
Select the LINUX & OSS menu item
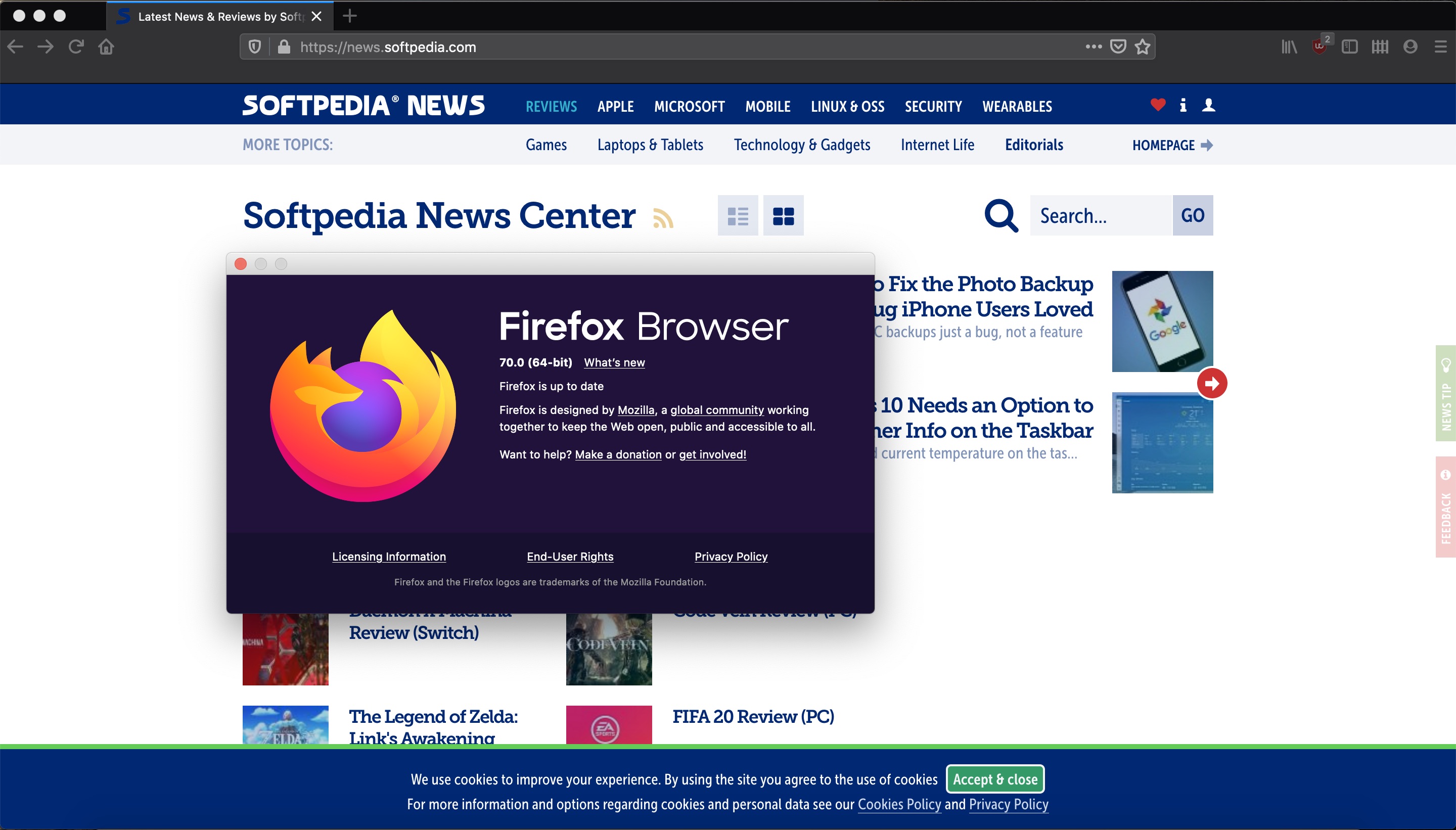pos(847,106)
